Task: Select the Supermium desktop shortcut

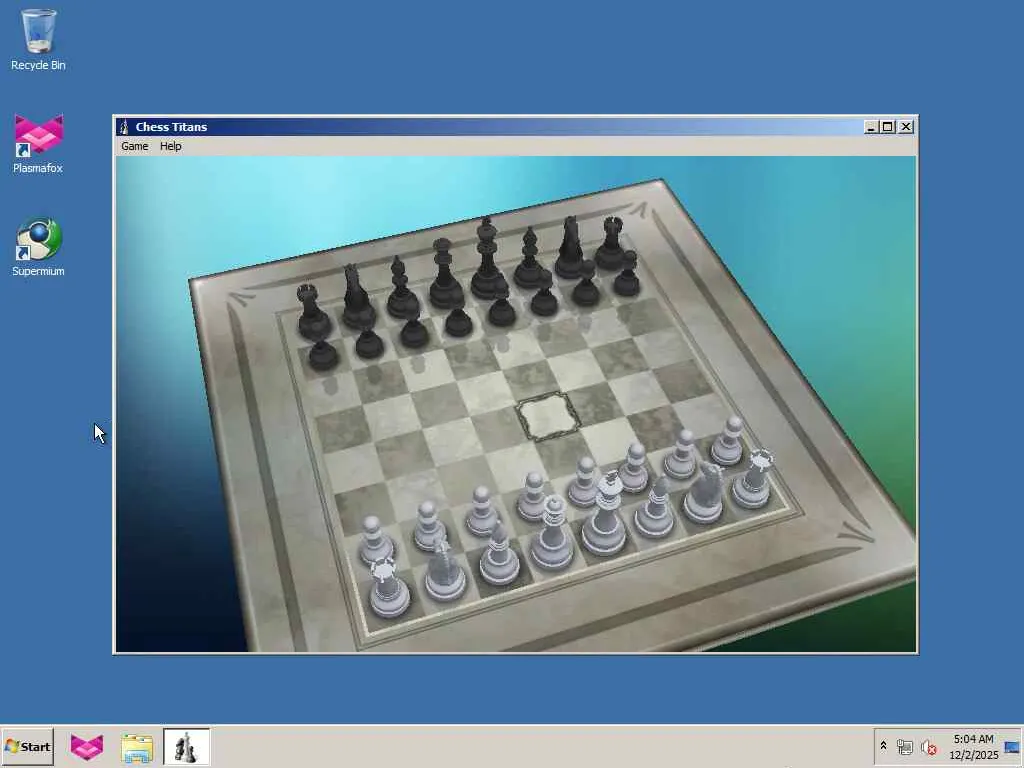Action: coord(38,247)
